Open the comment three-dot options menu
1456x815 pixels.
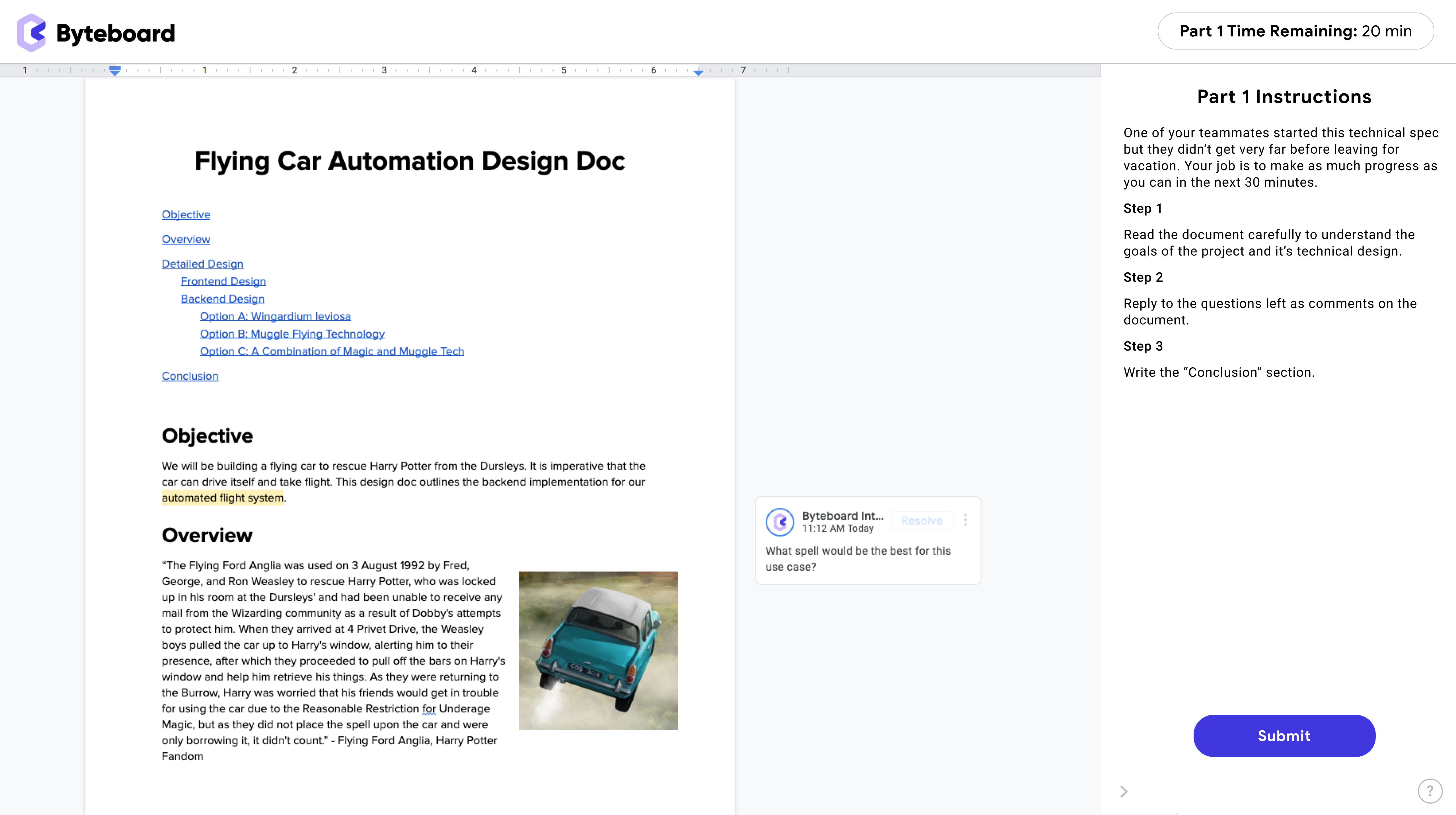coord(965,520)
